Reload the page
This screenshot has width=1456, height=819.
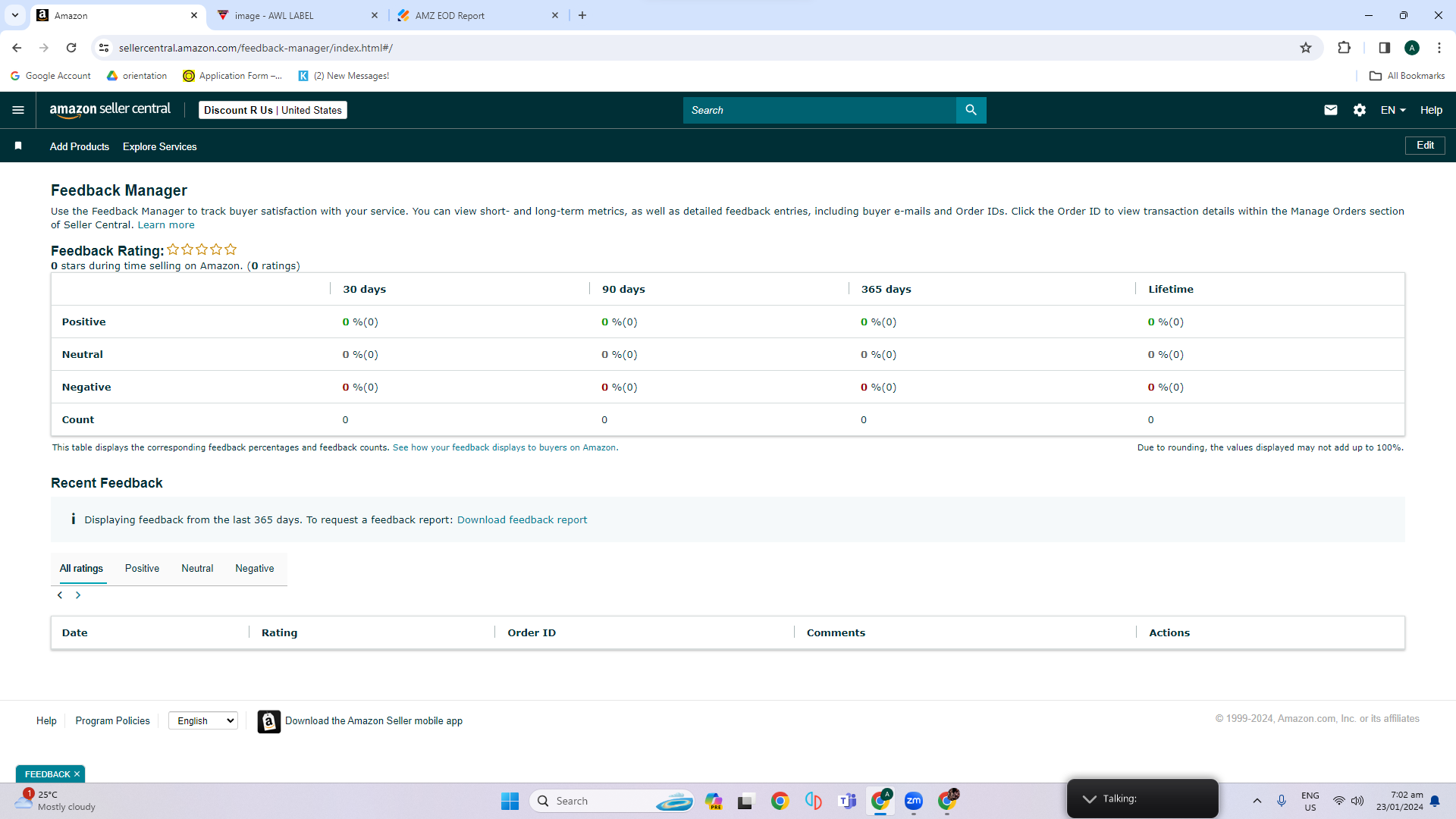(71, 48)
